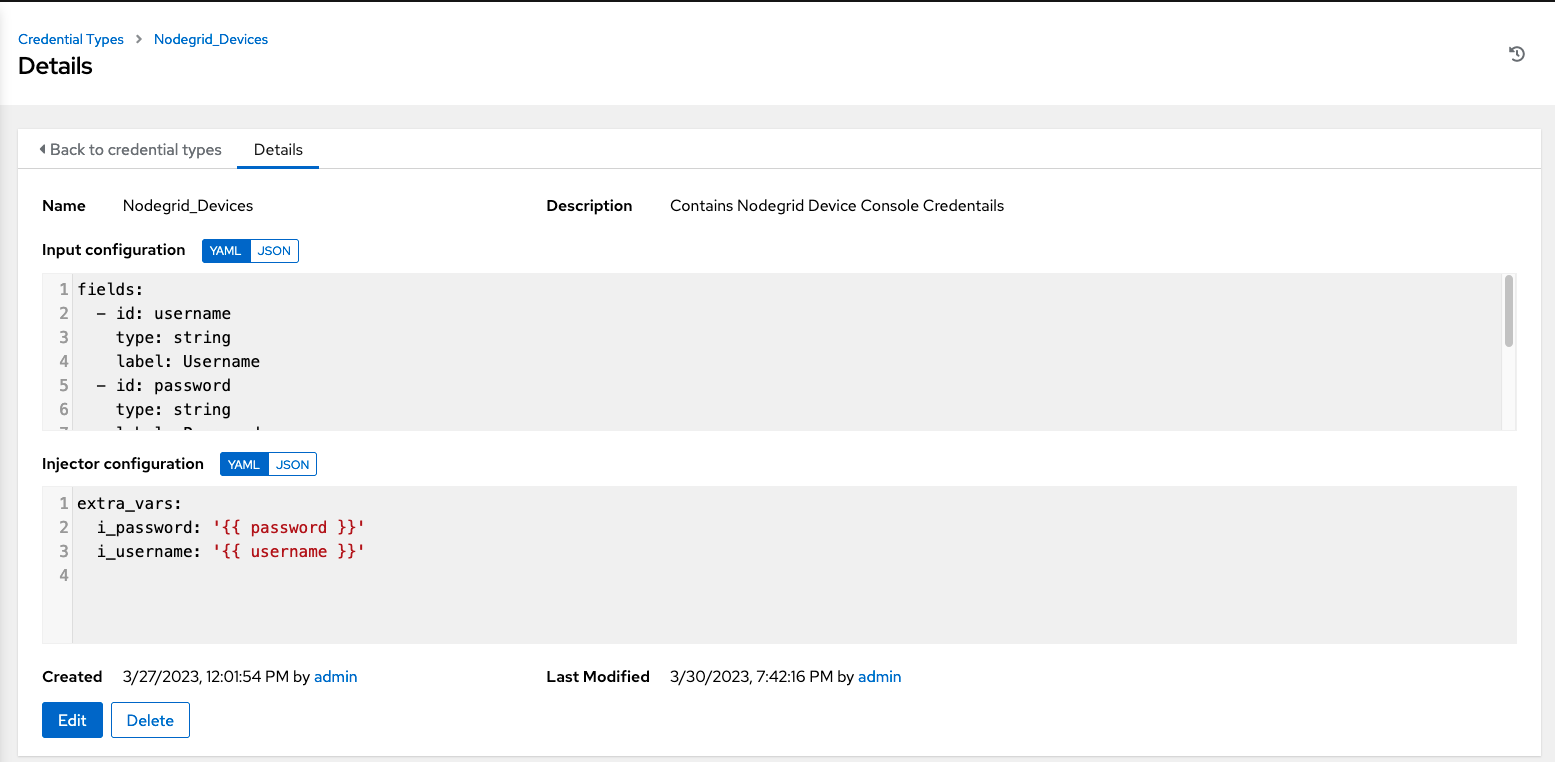Switch Injector configuration to JSON
Screen dimensions: 1555x762
point(292,464)
